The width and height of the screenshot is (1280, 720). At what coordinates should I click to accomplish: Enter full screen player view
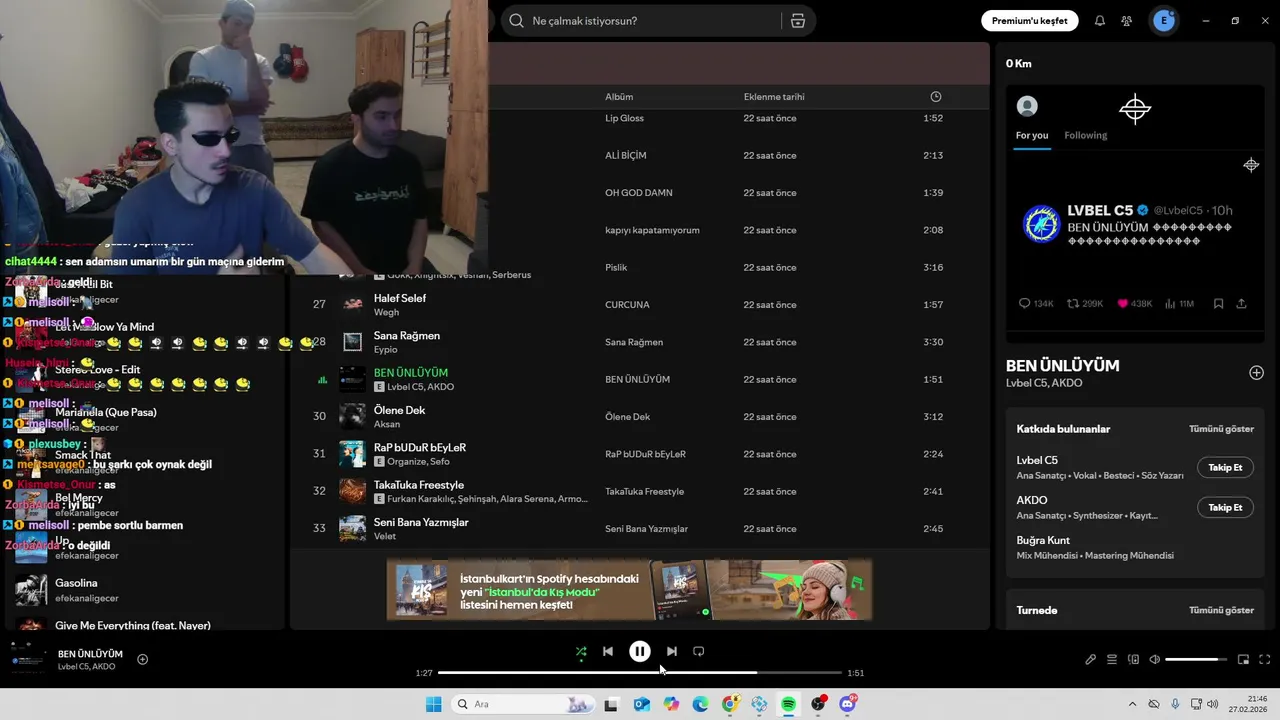pos(1265,660)
